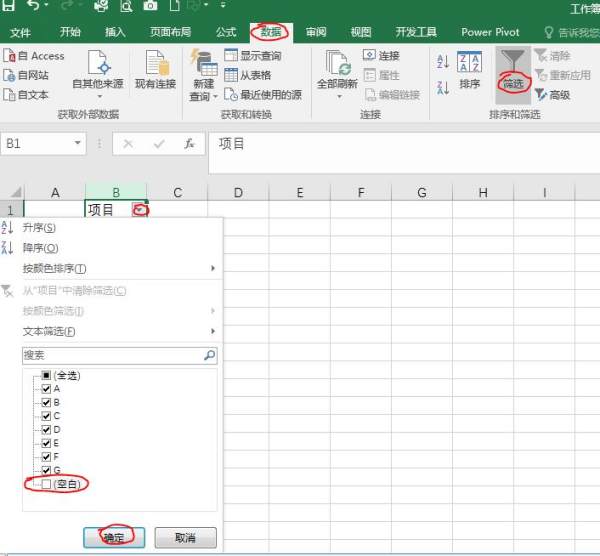
Task: Click the insert function fx icon
Action: [189, 144]
